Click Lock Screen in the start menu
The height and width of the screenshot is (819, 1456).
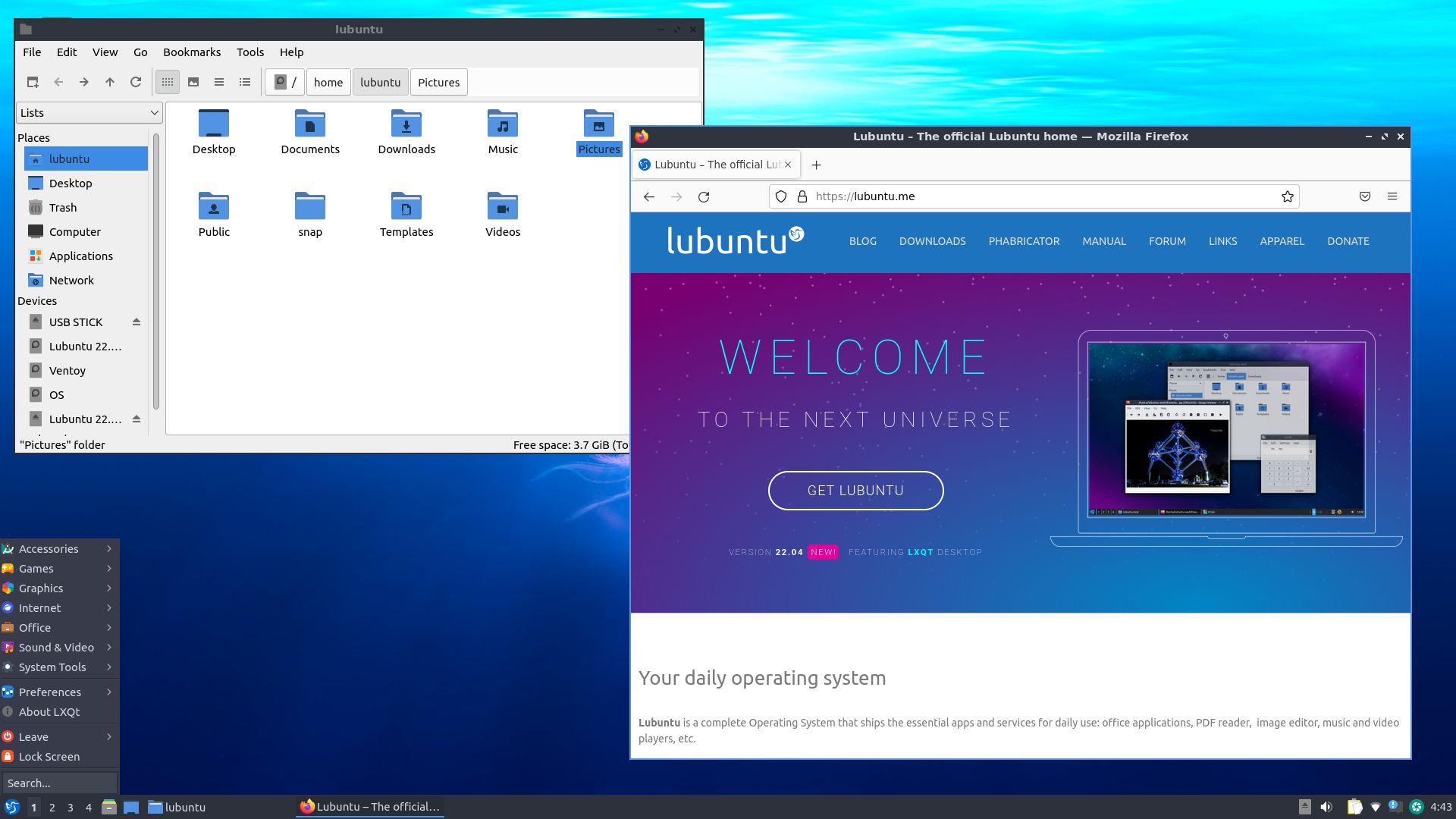[59, 757]
